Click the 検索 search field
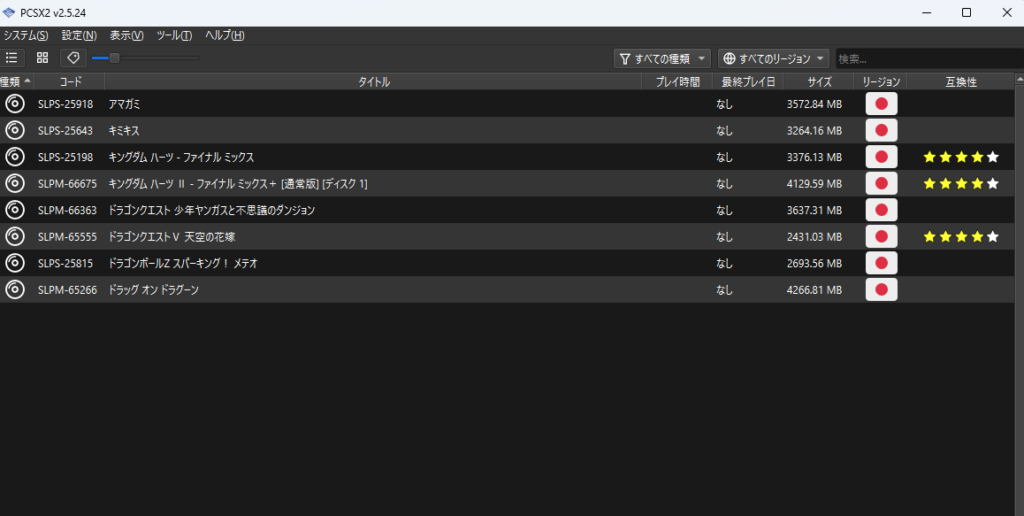 [930, 59]
